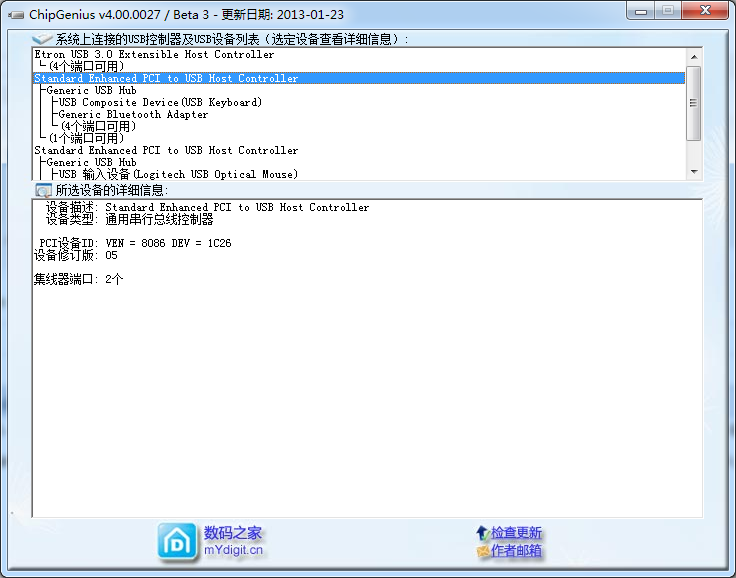This screenshot has width=736, height=578.
Task: Minimize the ChipGenius window
Action: (x=641, y=11)
